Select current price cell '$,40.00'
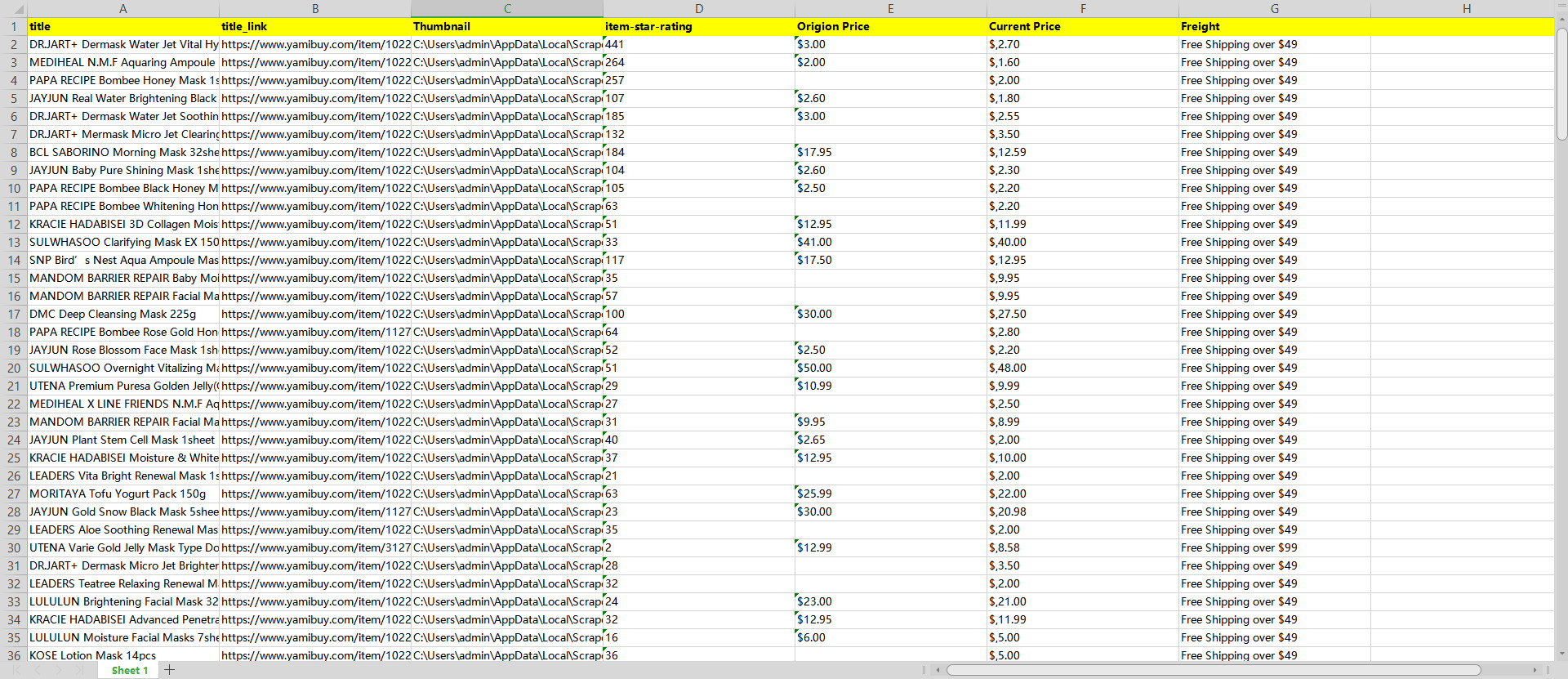This screenshot has height=679, width=1568. [x=1083, y=242]
